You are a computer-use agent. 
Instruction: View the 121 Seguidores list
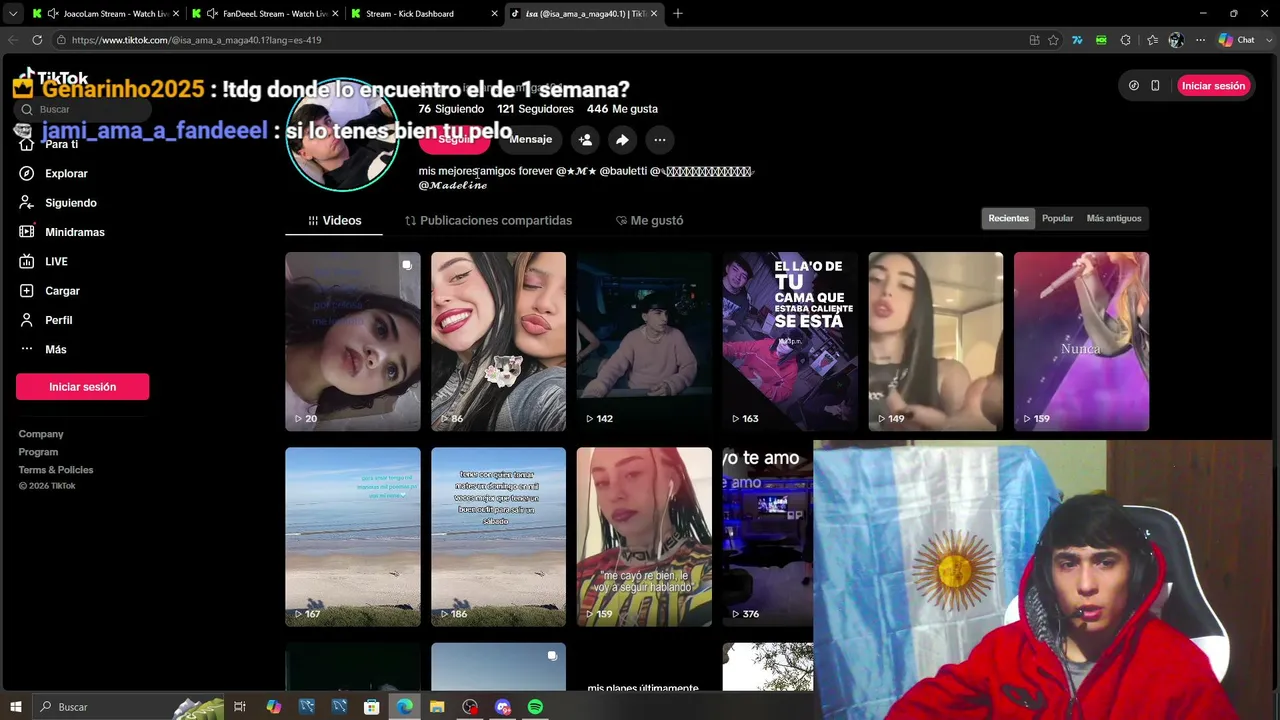[535, 109]
